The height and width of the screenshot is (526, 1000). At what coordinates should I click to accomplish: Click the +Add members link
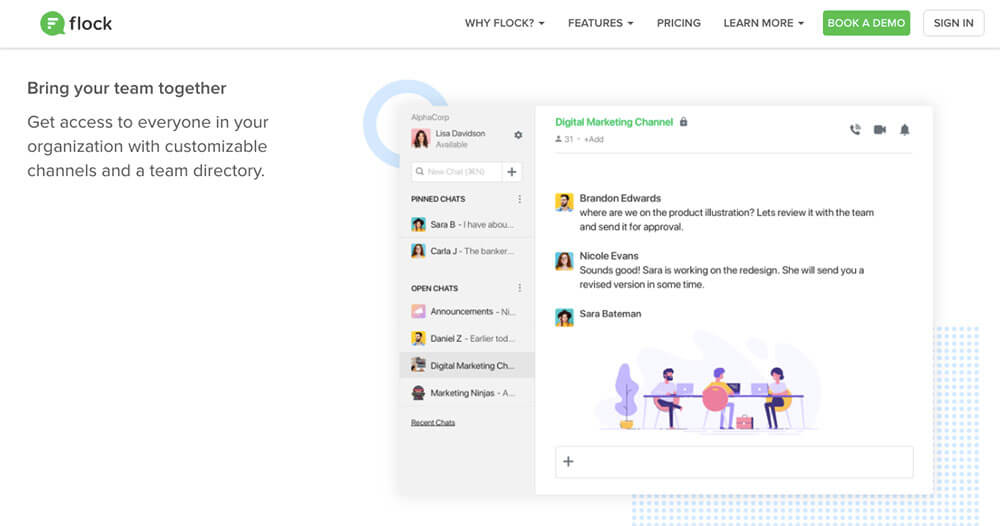pyautogui.click(x=594, y=139)
